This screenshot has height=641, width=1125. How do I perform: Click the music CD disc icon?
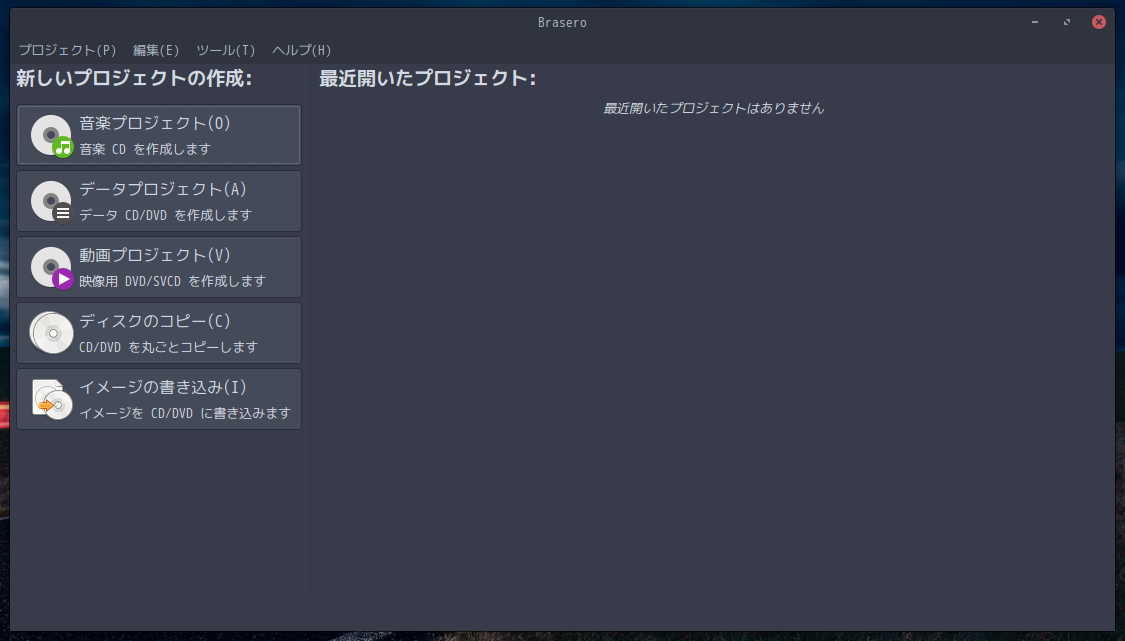coord(52,136)
